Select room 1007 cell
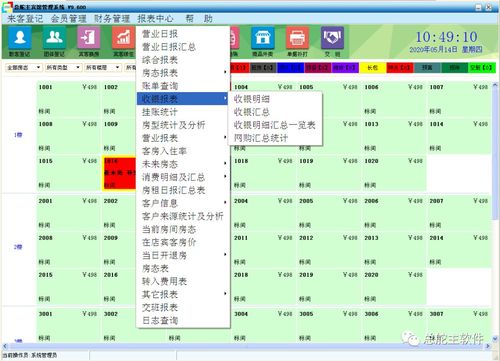 click(459, 99)
